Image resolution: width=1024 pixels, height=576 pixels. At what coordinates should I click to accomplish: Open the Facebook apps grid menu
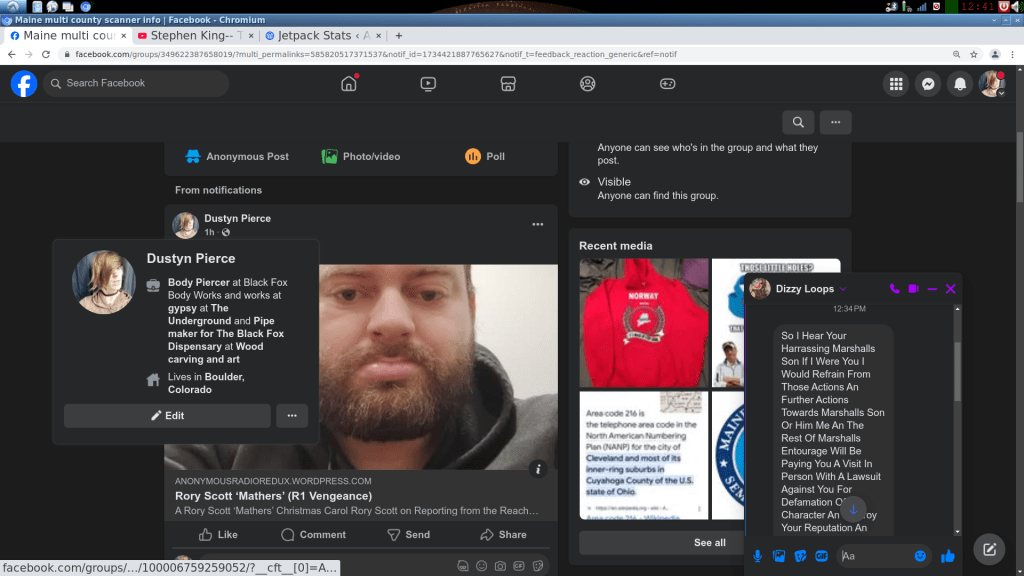(x=896, y=84)
